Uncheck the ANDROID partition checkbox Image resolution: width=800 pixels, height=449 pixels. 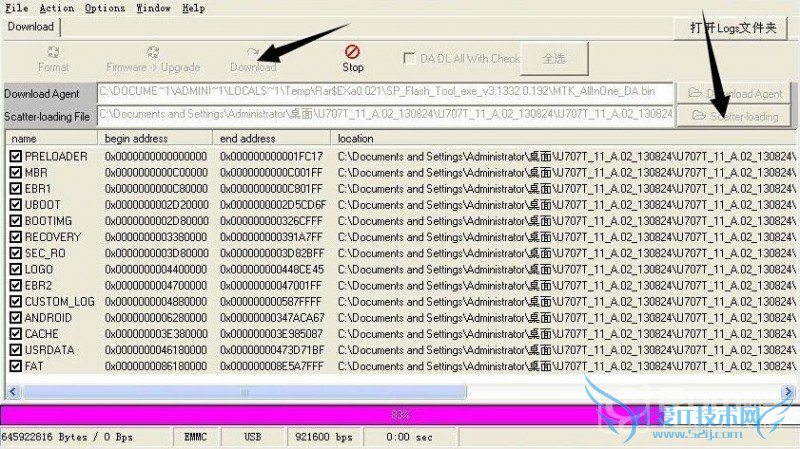click(15, 317)
